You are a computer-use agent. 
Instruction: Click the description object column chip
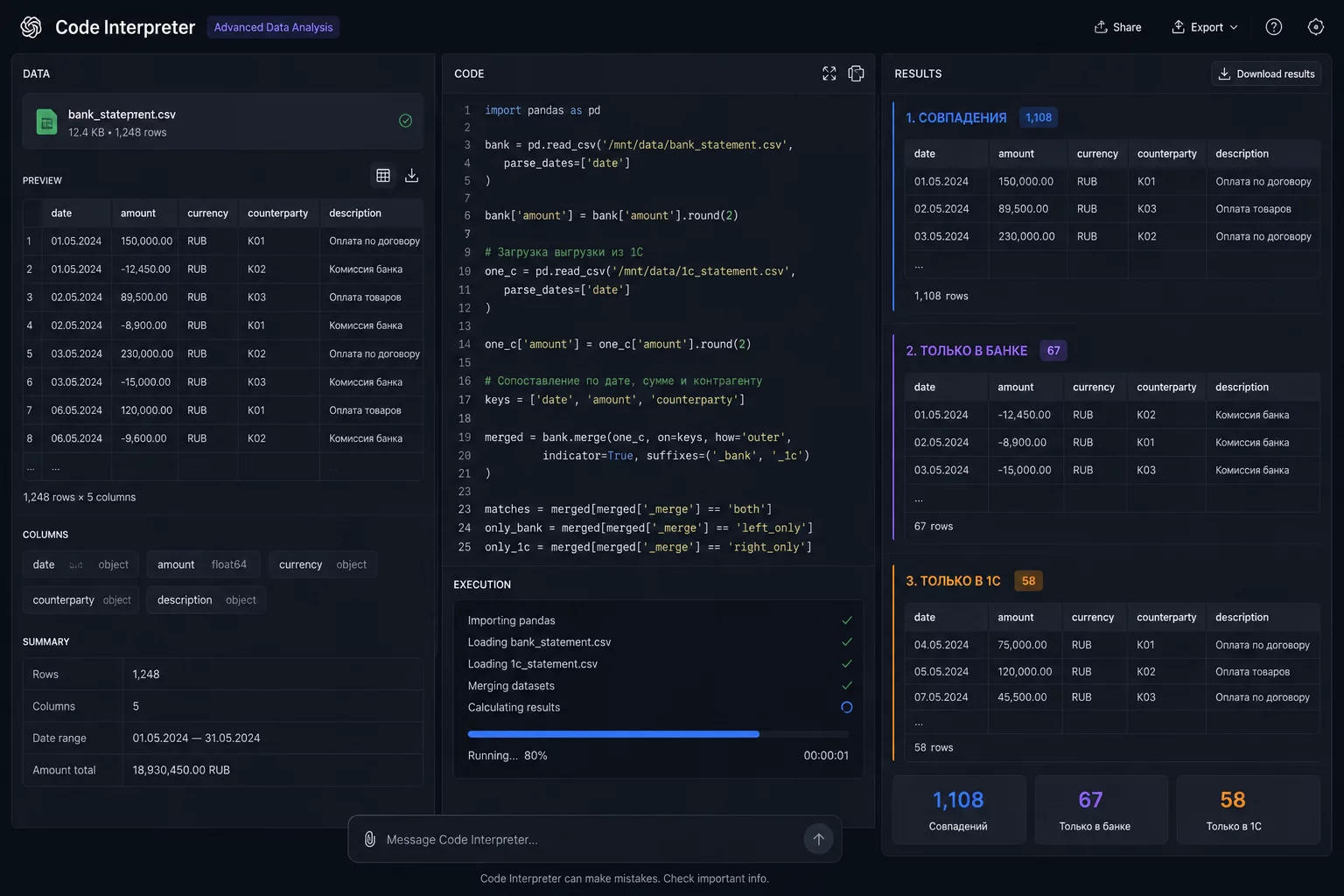pos(206,600)
